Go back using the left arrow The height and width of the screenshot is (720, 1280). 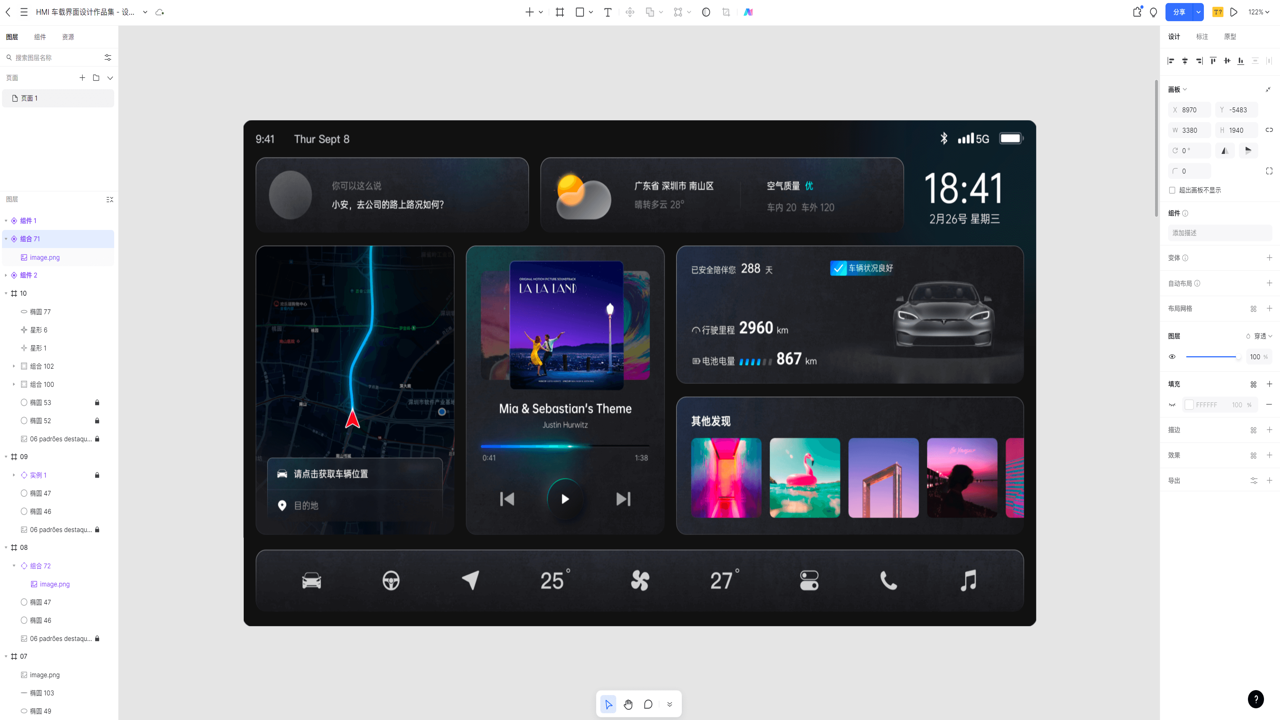click(x=8, y=12)
